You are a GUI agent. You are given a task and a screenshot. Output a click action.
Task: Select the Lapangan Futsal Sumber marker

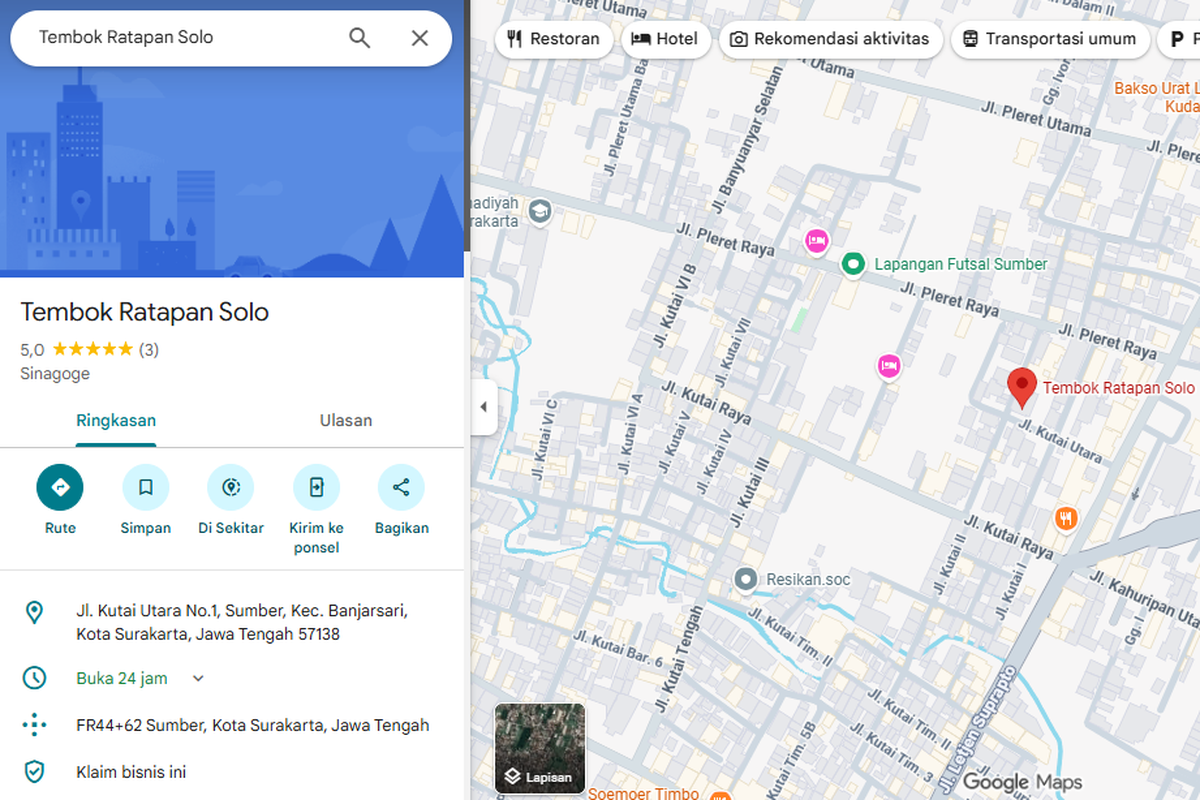coord(852,263)
